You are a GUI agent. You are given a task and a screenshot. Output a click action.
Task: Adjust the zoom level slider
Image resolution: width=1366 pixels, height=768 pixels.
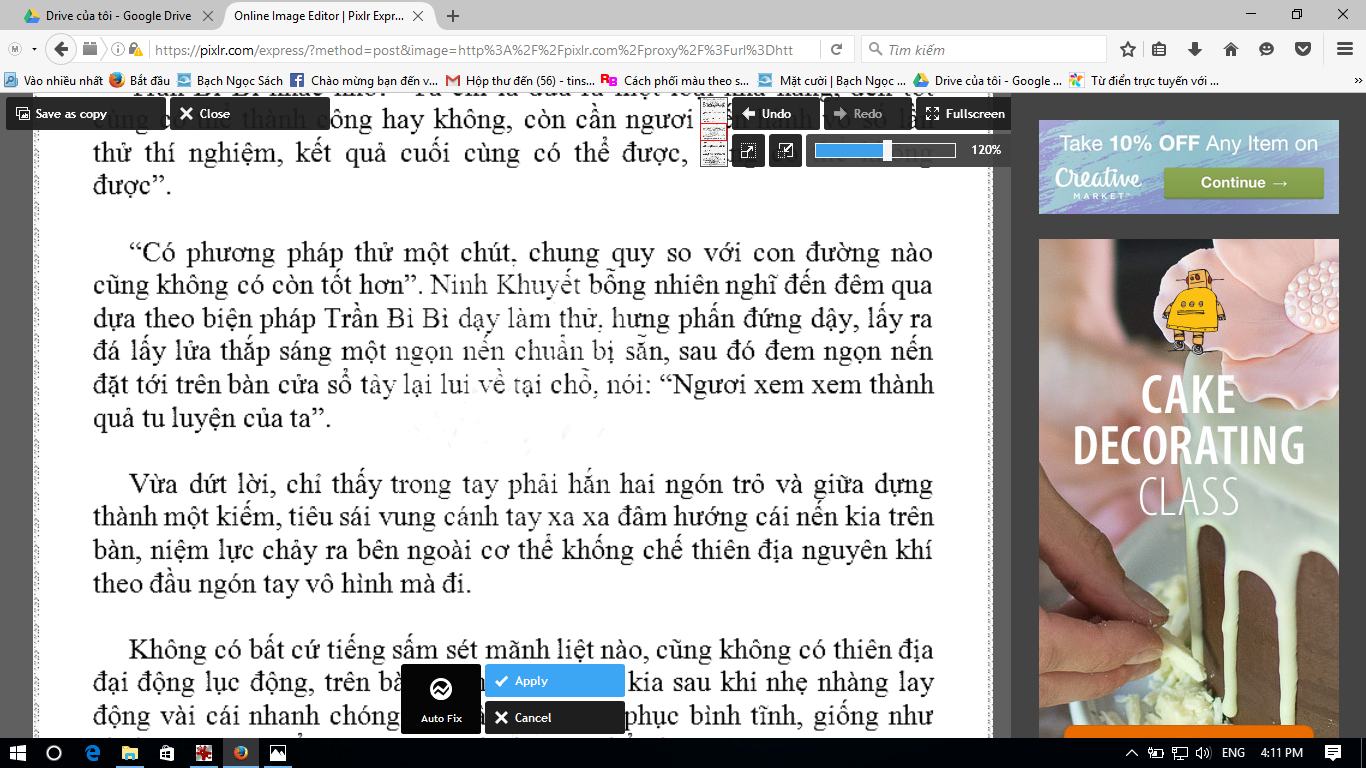pyautogui.click(x=886, y=151)
